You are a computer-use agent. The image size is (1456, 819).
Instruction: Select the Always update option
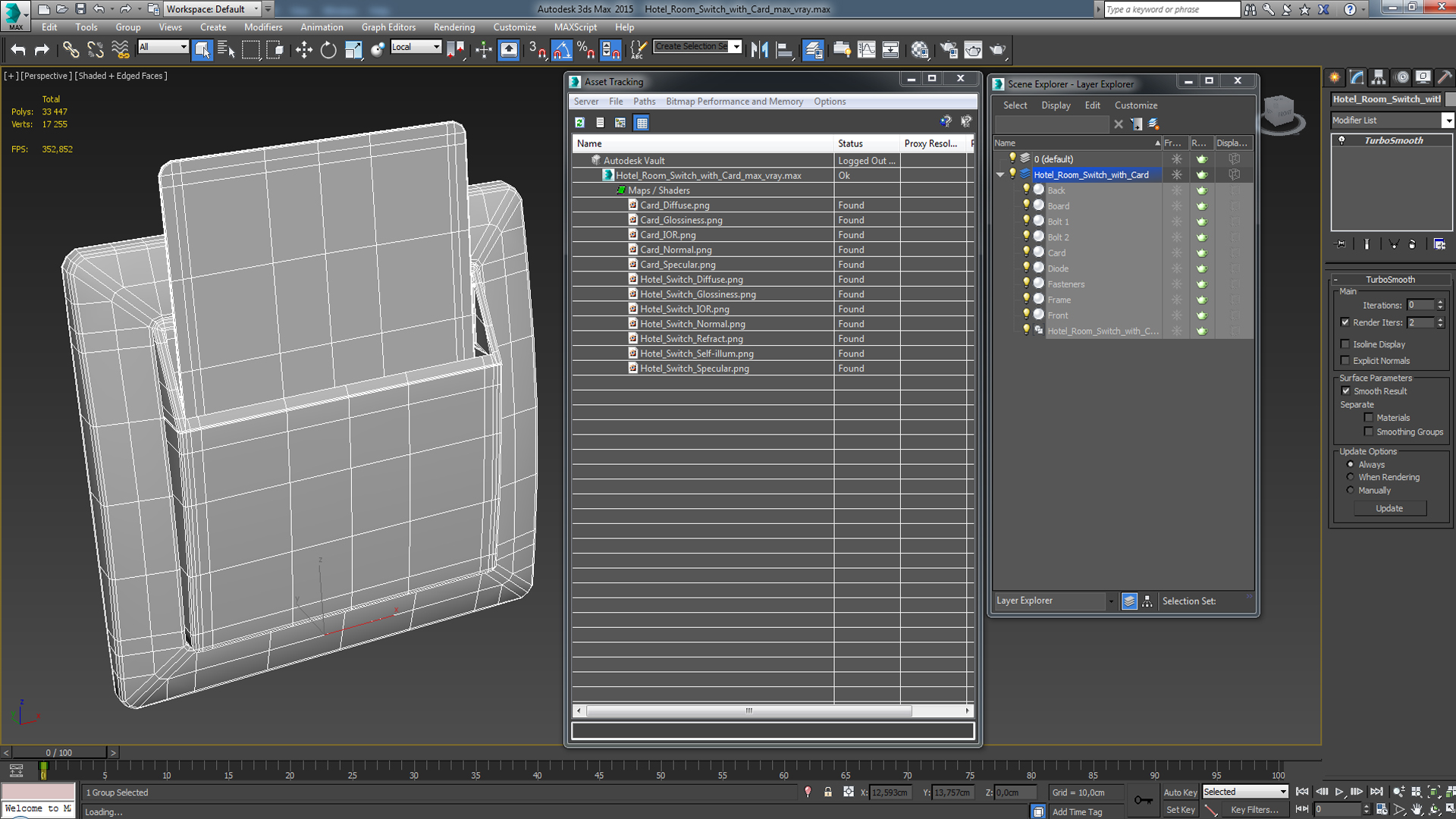(x=1350, y=465)
